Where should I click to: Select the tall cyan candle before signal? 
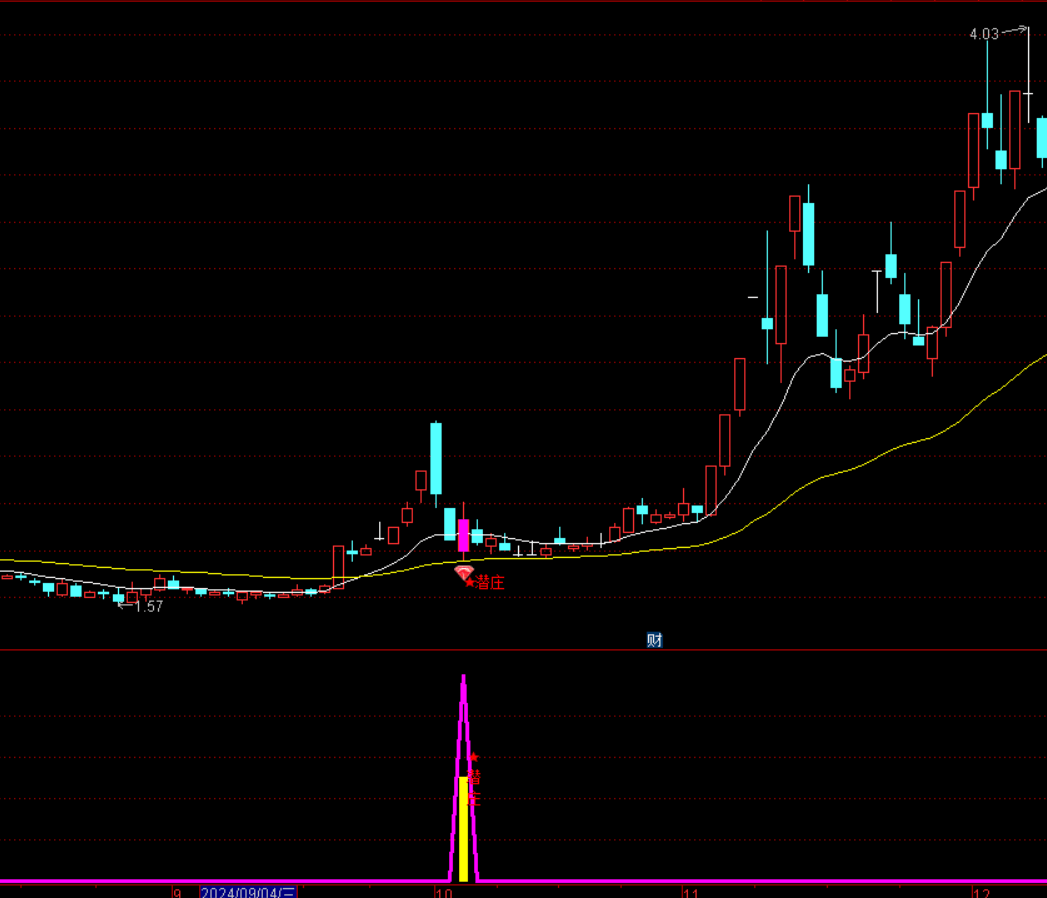coord(436,458)
